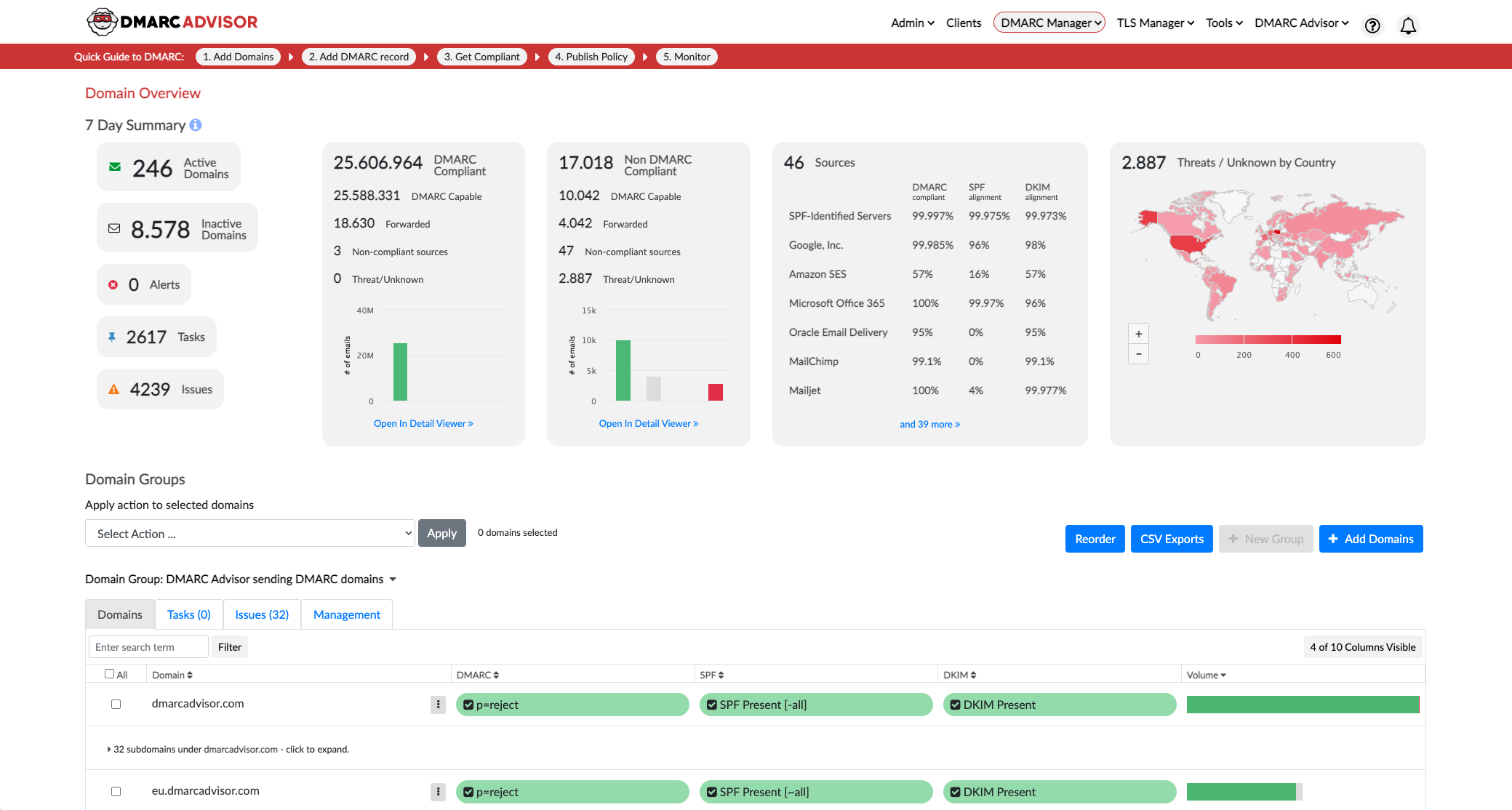The image size is (1512, 810).
Task: Check the All checkbox to select every domain
Action: tap(109, 673)
